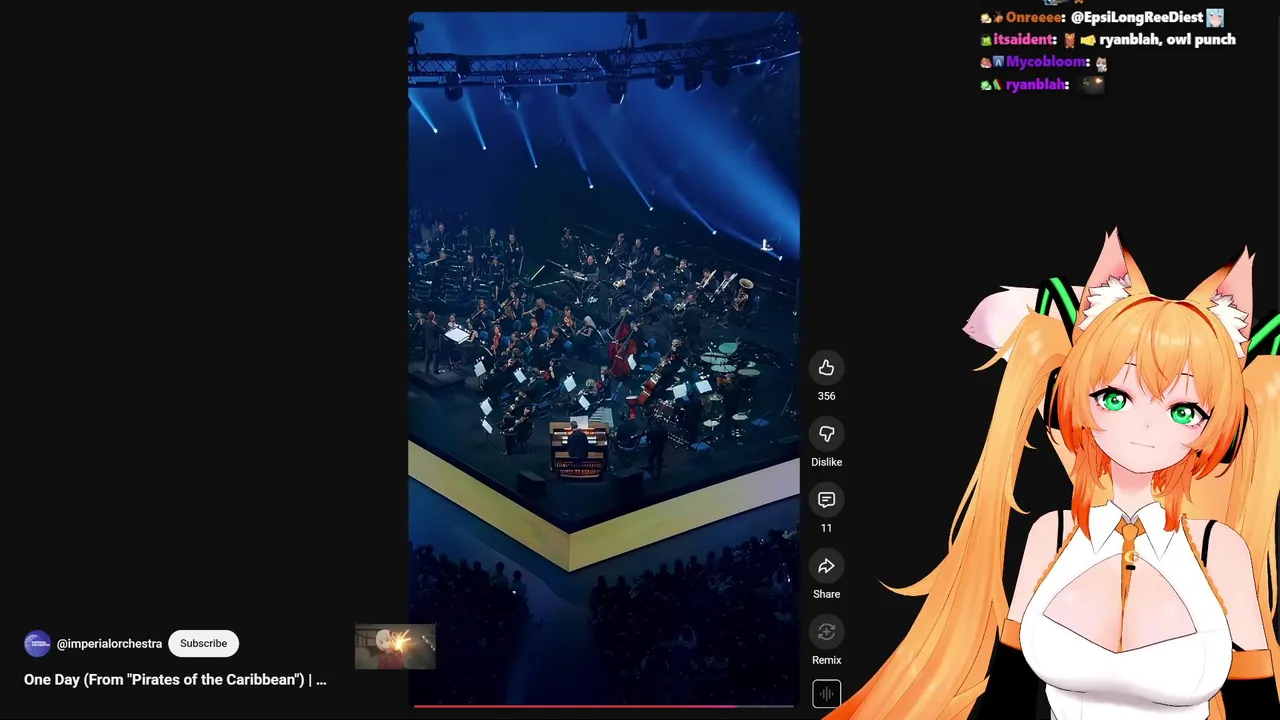The height and width of the screenshot is (720, 1280).
Task: Click the Dislike label text
Action: [x=826, y=462]
